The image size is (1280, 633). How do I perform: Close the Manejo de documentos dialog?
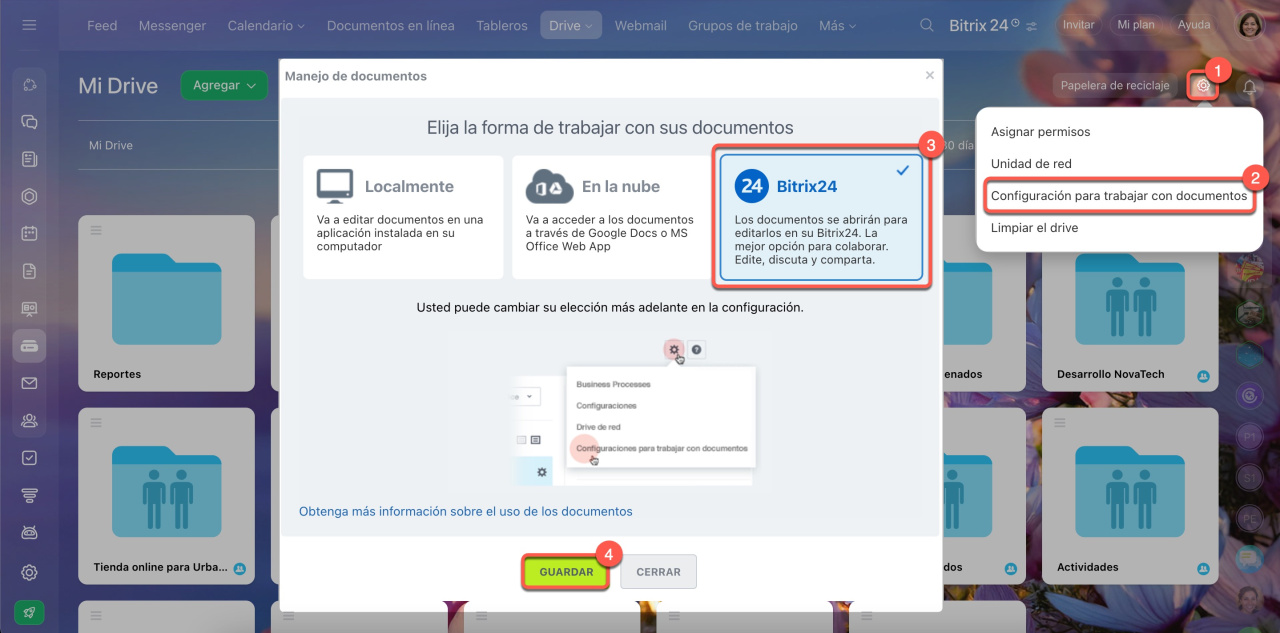(930, 75)
